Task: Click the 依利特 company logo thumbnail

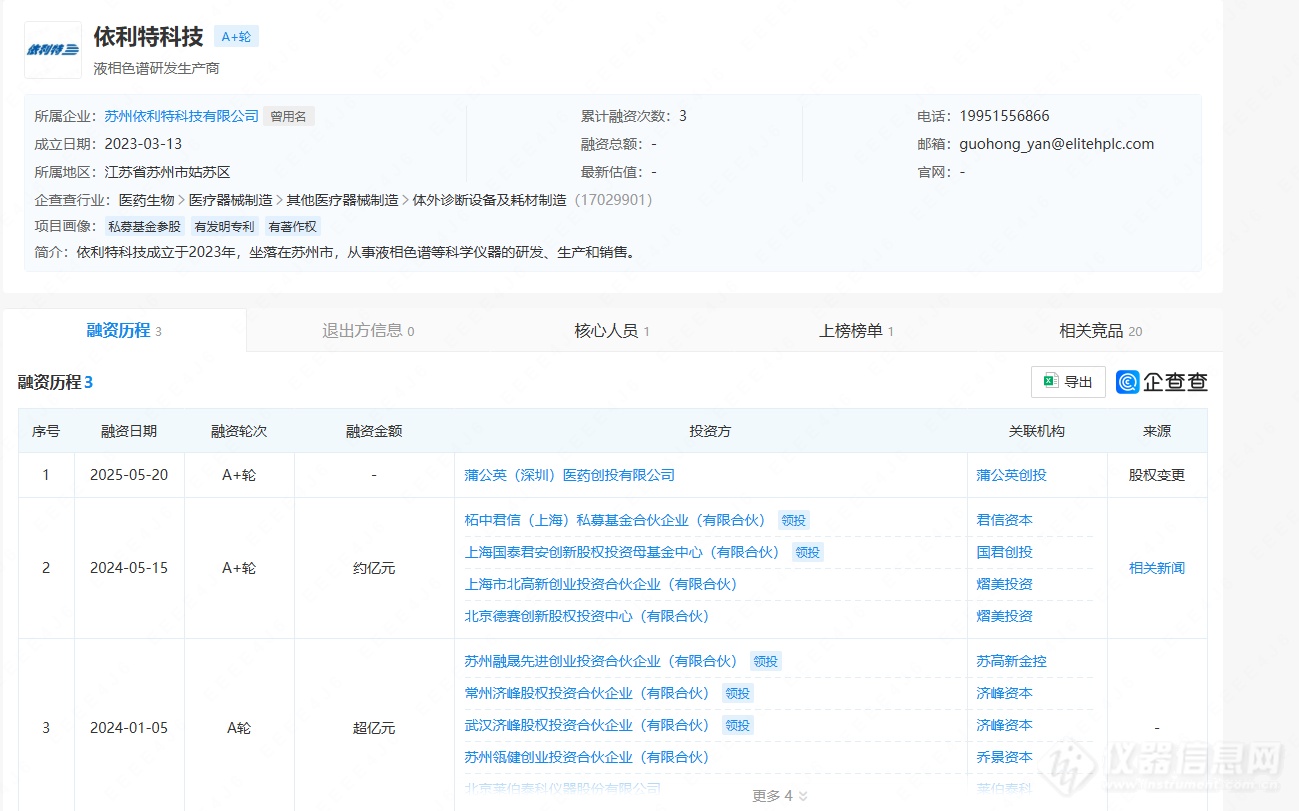Action: click(53, 50)
